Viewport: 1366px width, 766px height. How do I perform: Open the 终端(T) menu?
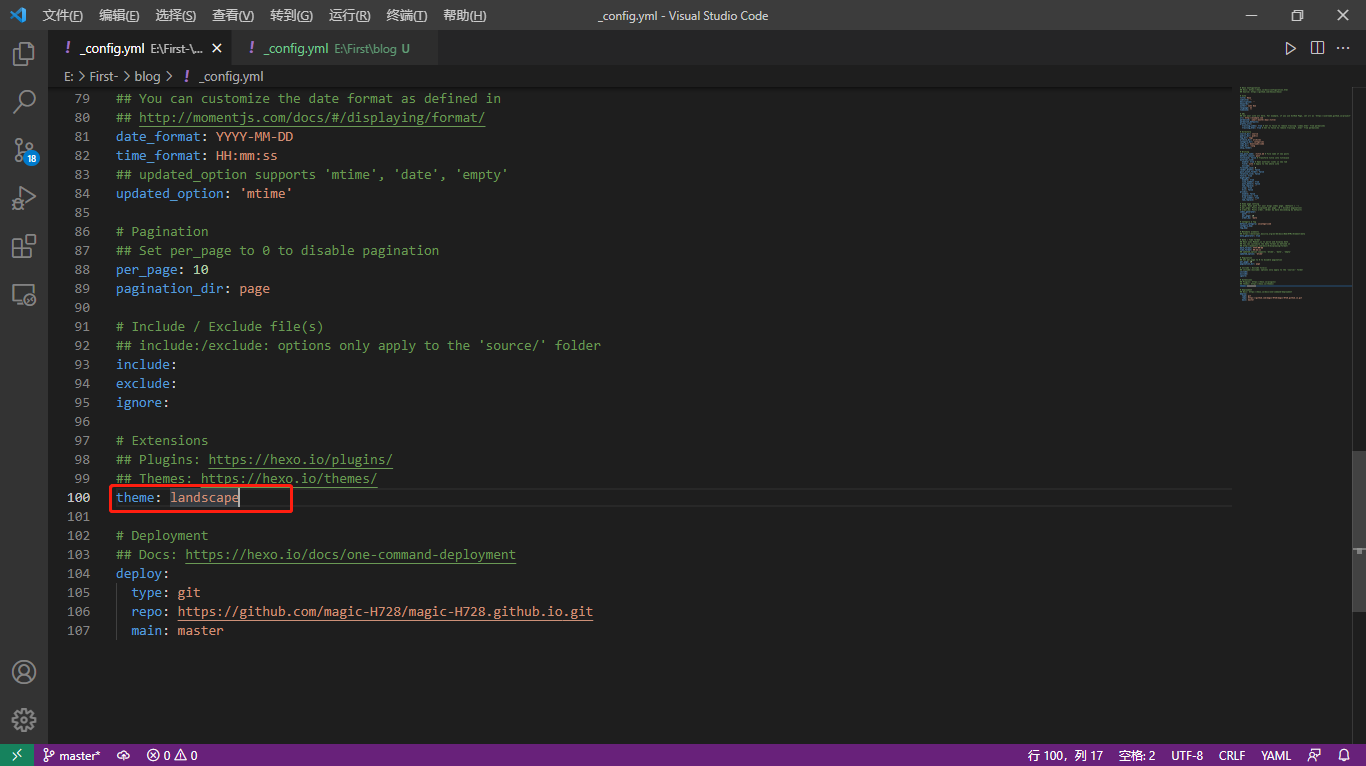tap(407, 16)
